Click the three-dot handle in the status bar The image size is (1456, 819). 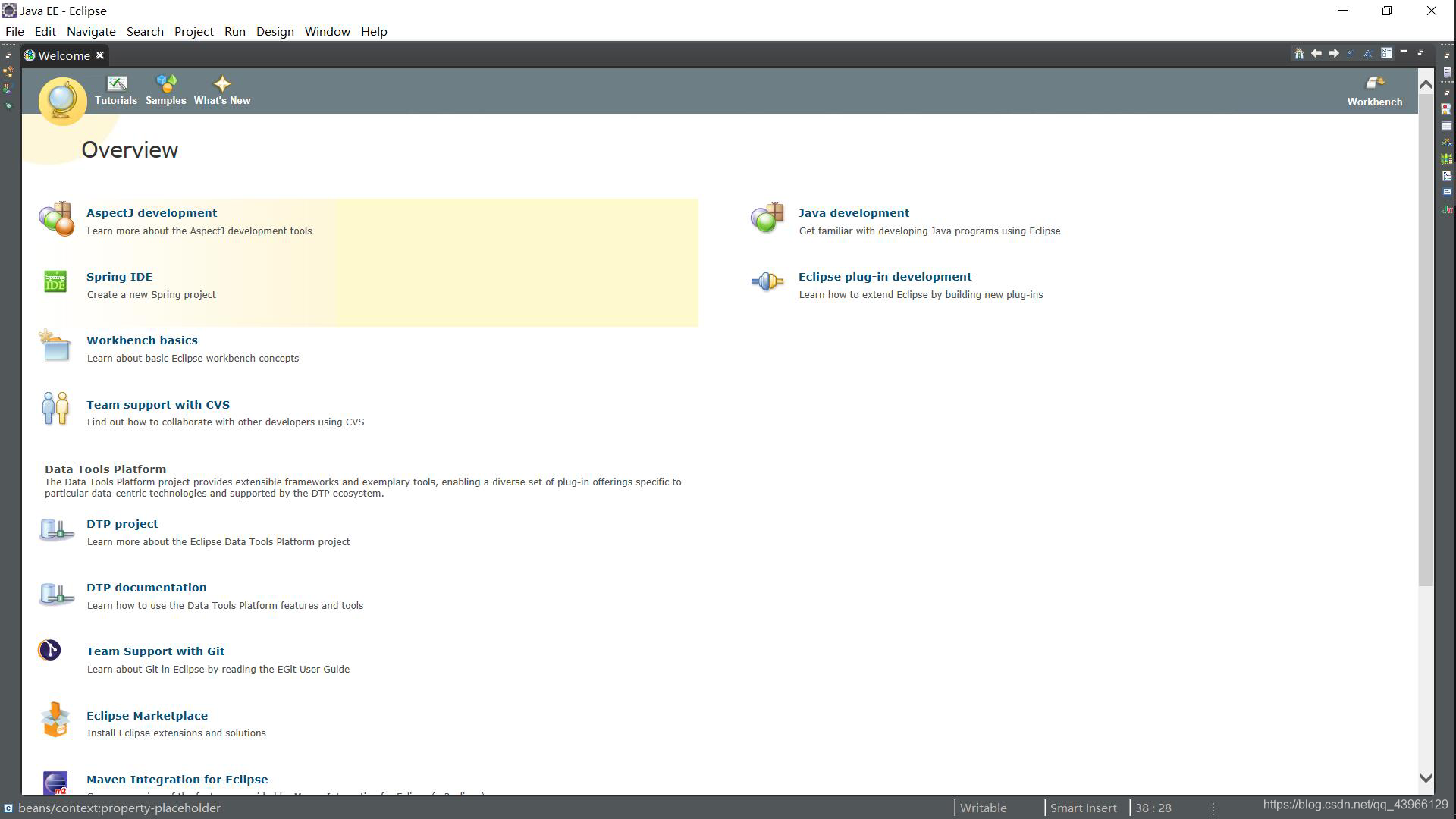(1213, 809)
